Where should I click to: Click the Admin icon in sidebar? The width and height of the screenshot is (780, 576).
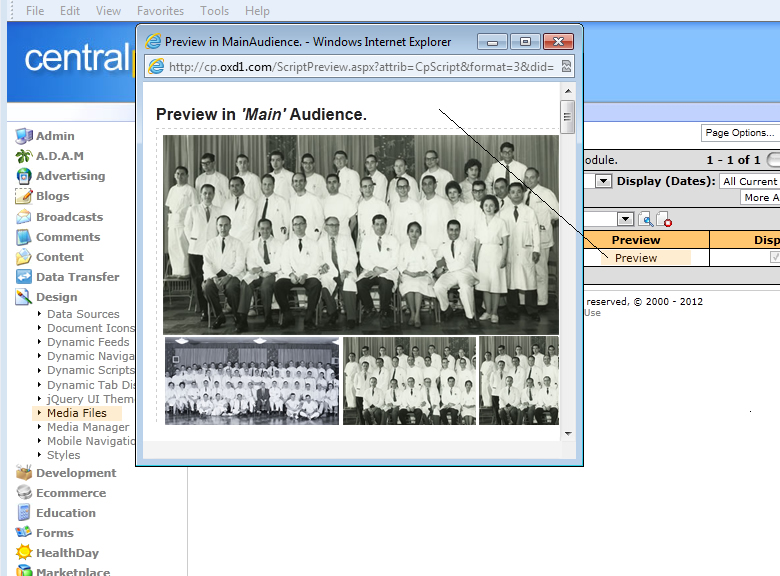pyautogui.click(x=24, y=136)
